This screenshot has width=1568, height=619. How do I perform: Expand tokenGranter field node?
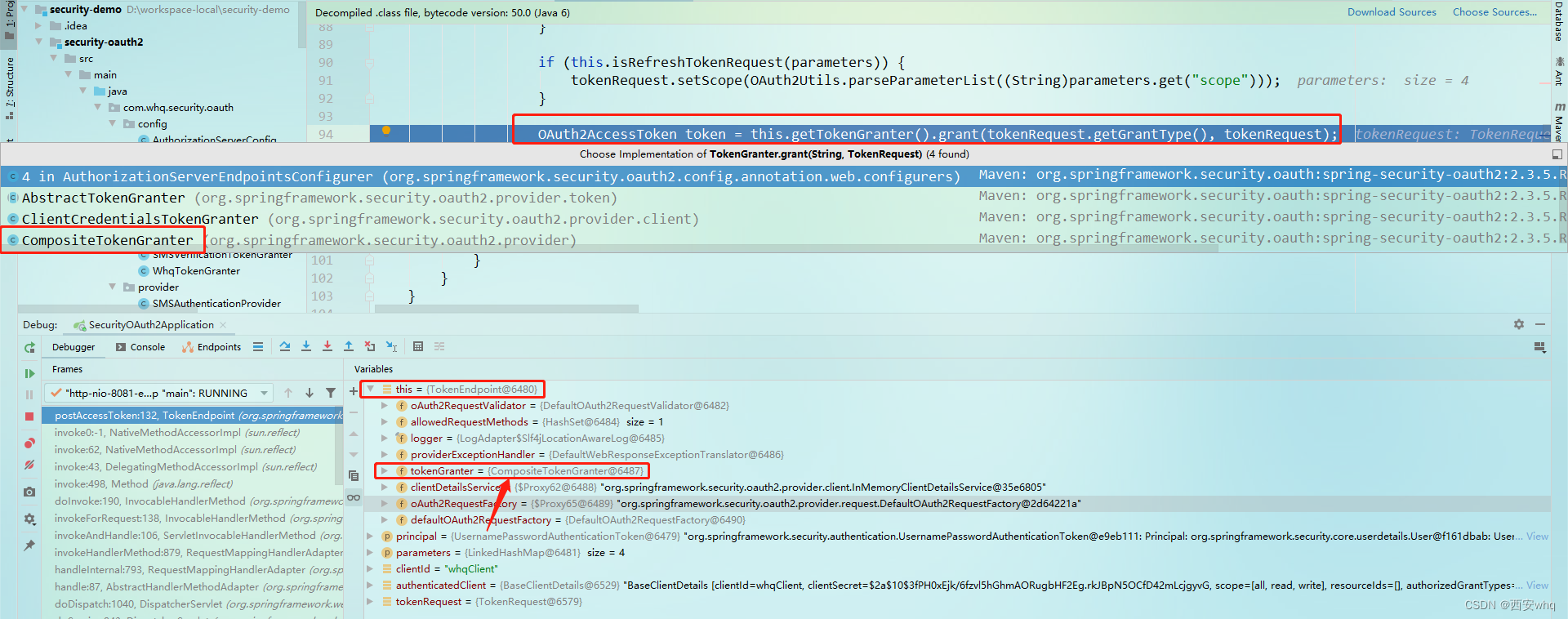point(385,471)
